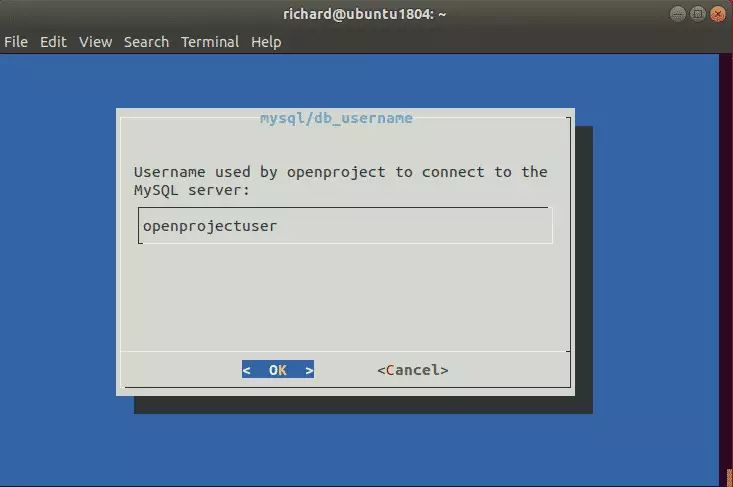Open the Help menu
The height and width of the screenshot is (487, 733).
(266, 42)
